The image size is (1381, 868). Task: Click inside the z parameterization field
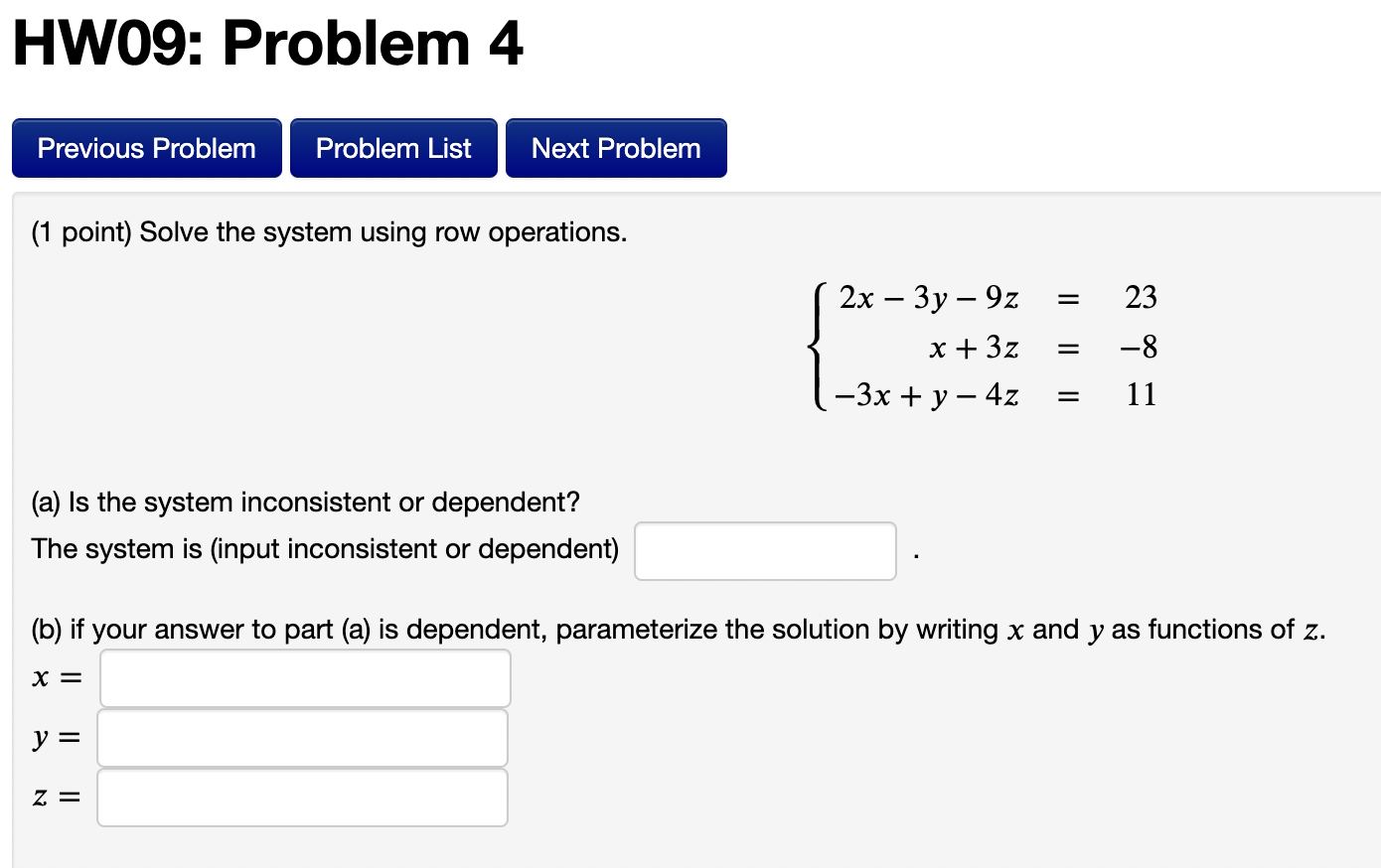point(301,796)
